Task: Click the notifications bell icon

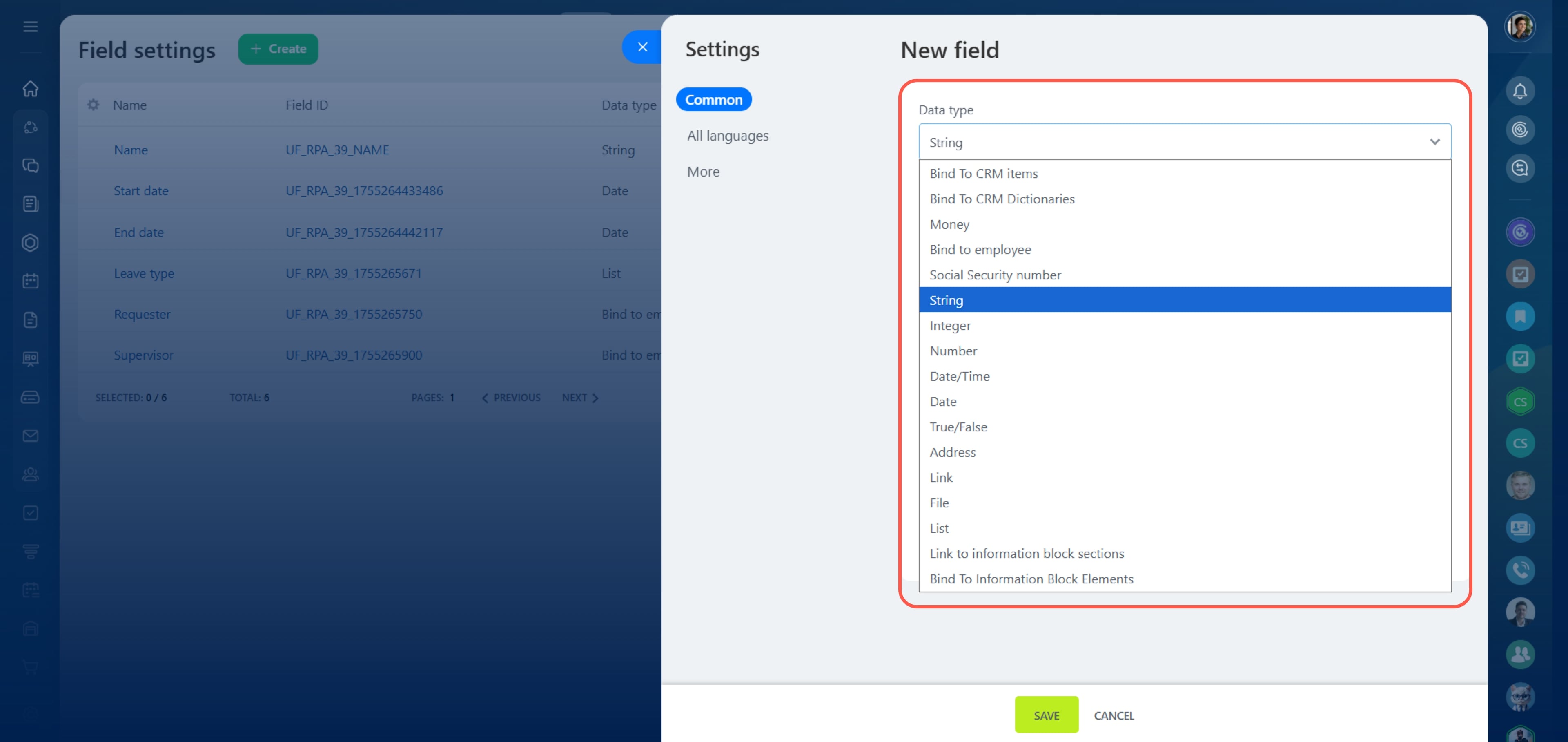Action: pyautogui.click(x=1519, y=92)
